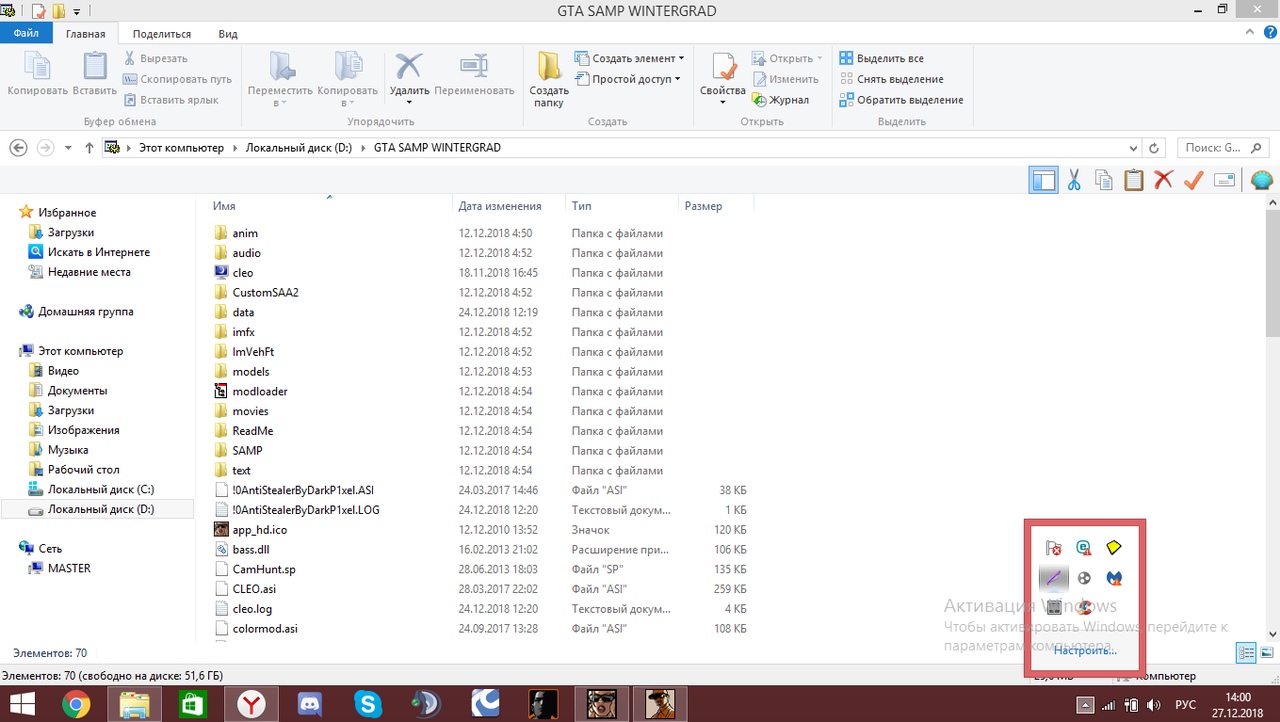Viewport: 1280px width, 722px height.
Task: Open the Поделиться ribbon tab
Action: [162, 34]
